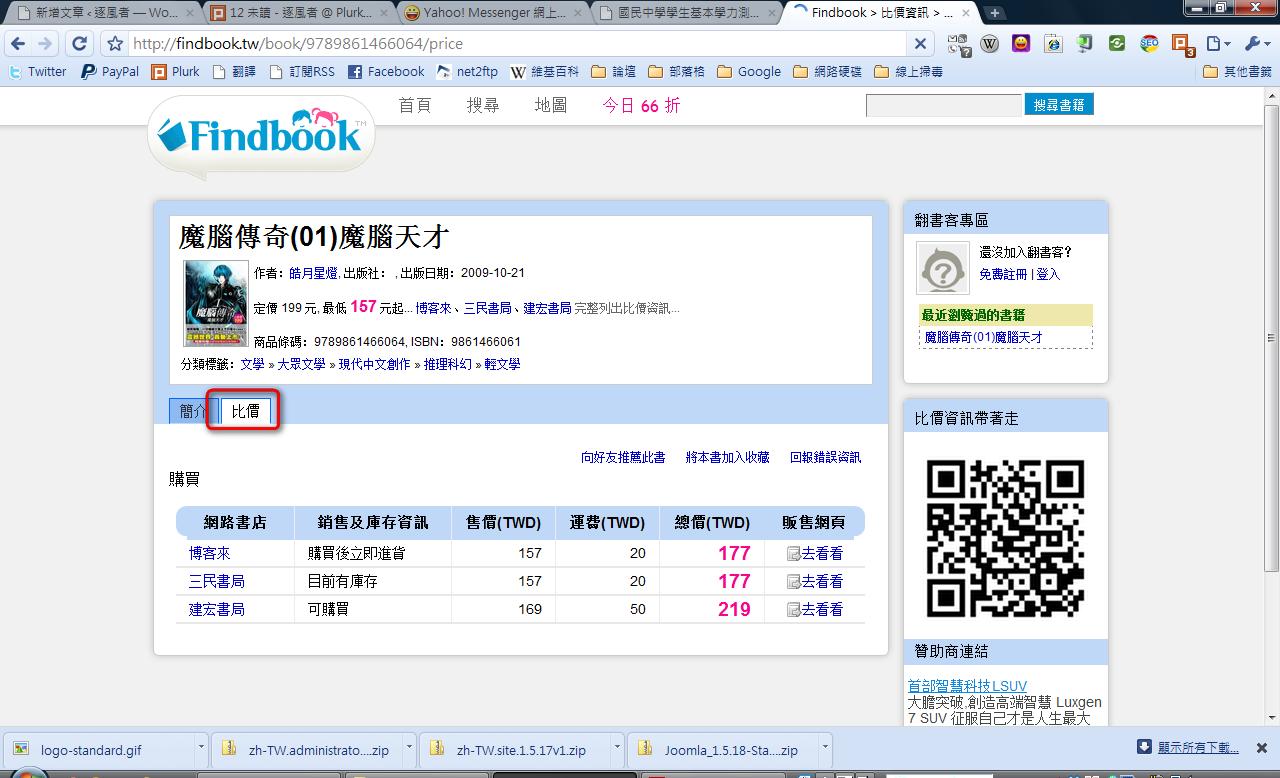Click the QR code image
Screen dimensions: 1280x778
[x=1006, y=537]
